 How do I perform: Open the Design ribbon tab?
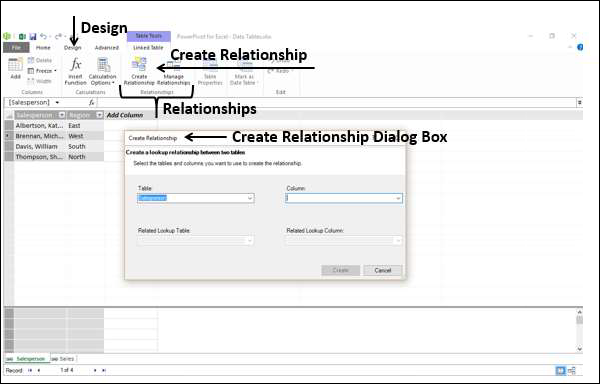[73, 47]
